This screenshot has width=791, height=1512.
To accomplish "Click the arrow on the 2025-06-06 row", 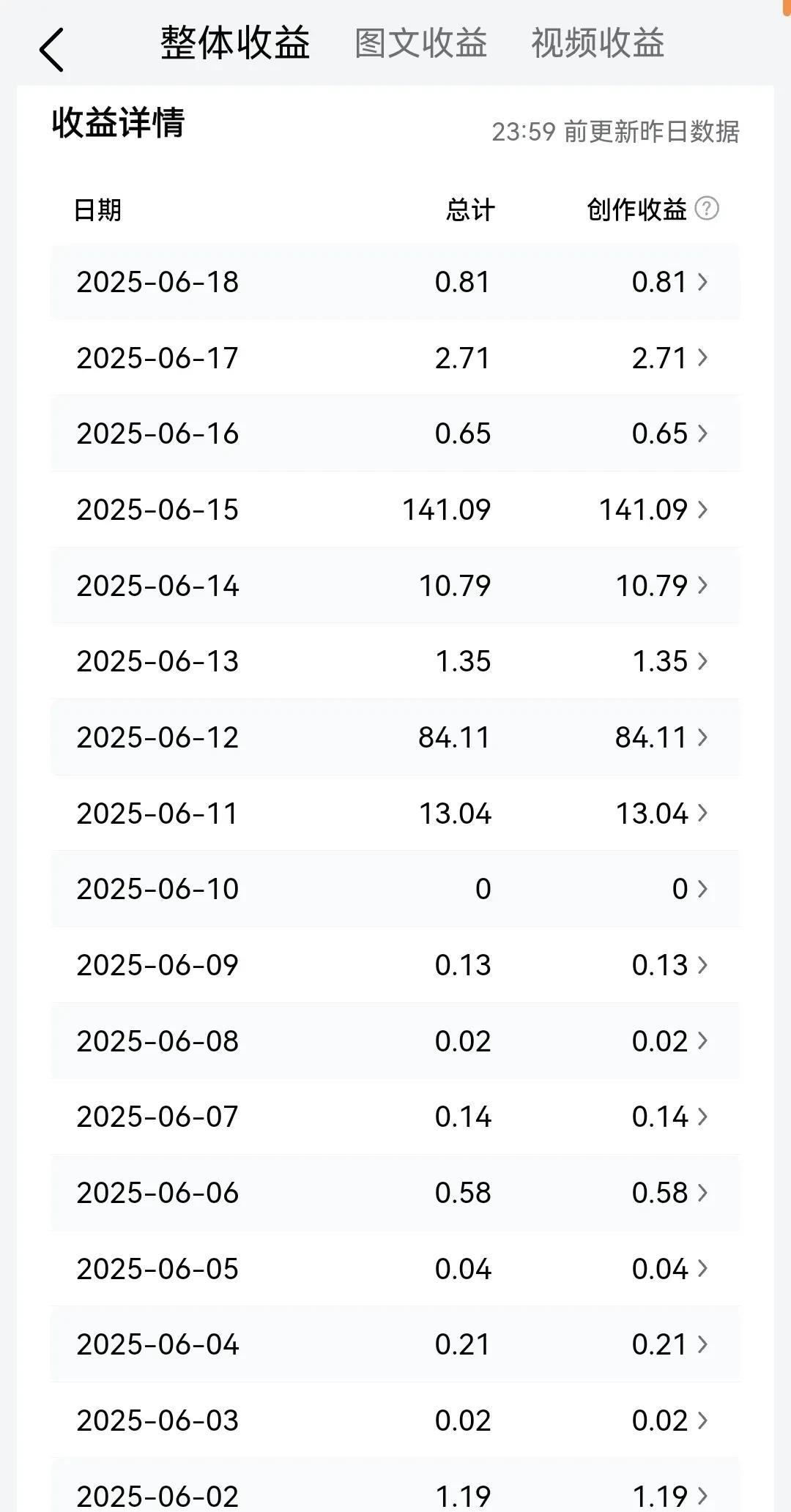I will [702, 1193].
